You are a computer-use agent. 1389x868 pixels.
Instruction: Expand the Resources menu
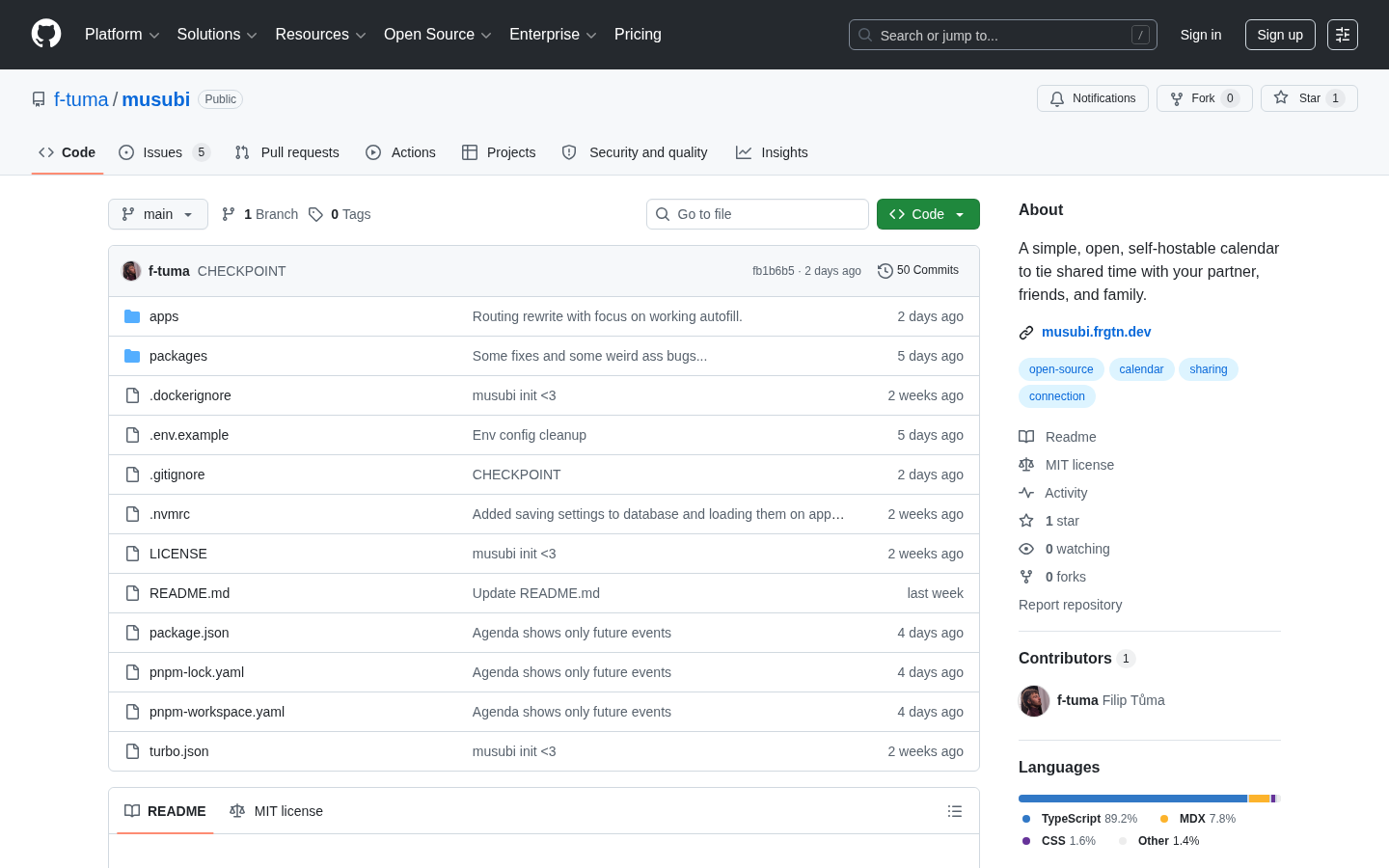coord(320,35)
